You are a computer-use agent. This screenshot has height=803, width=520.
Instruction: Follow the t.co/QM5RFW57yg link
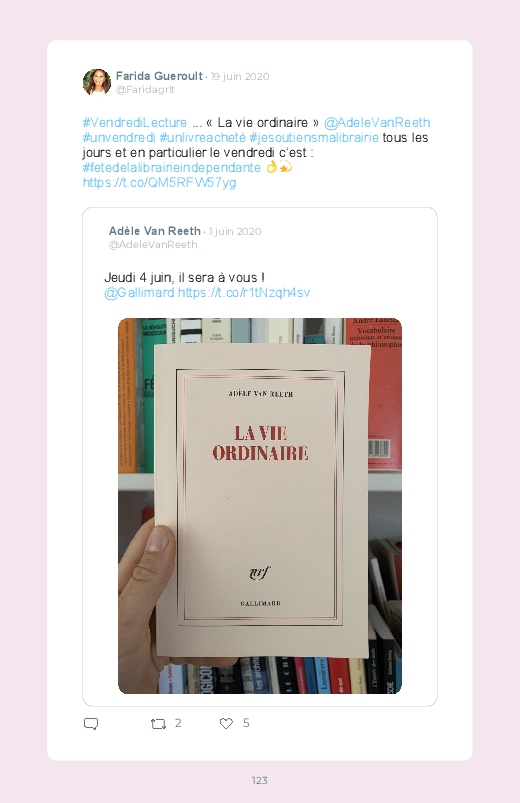tap(159, 183)
